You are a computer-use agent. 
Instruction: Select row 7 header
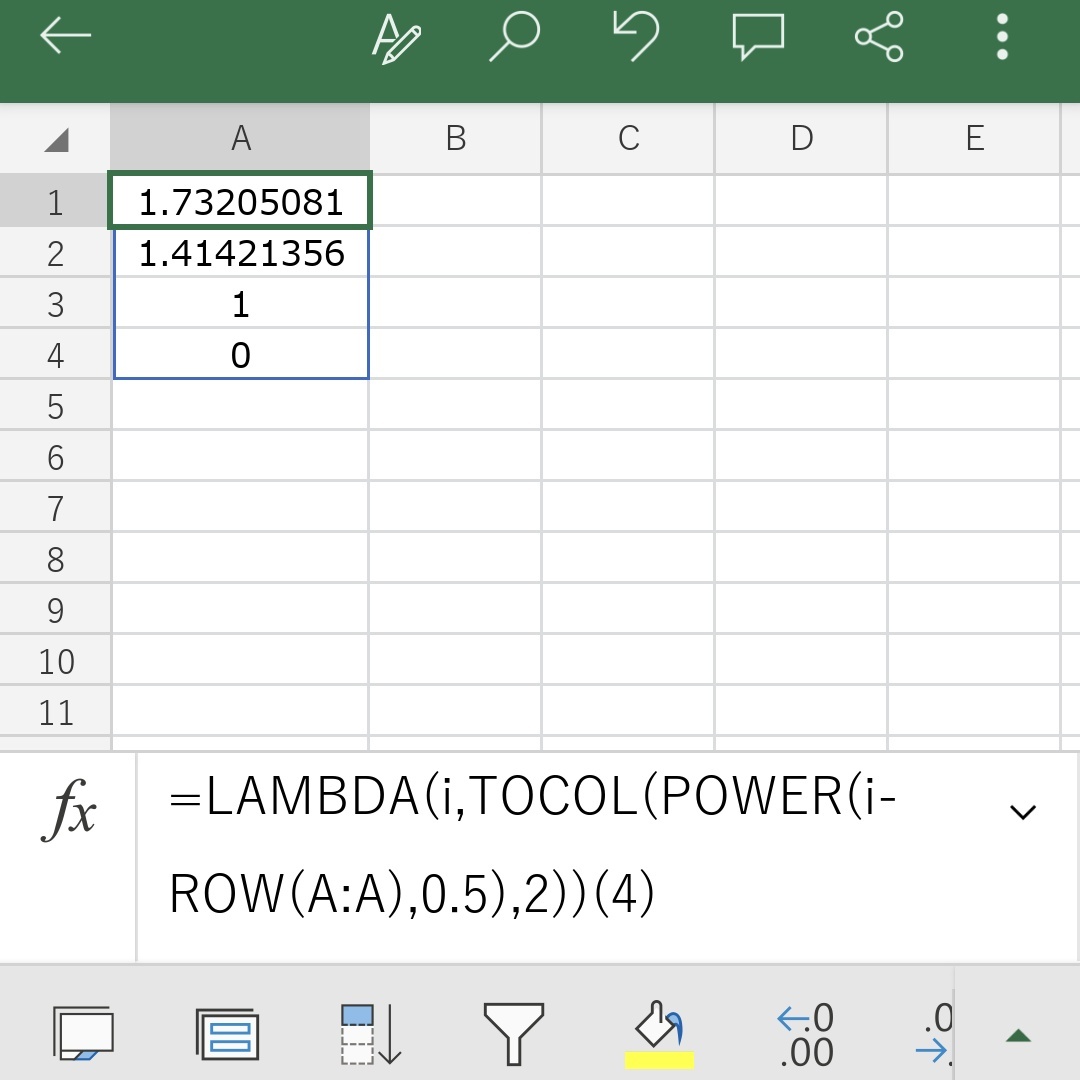click(x=56, y=509)
